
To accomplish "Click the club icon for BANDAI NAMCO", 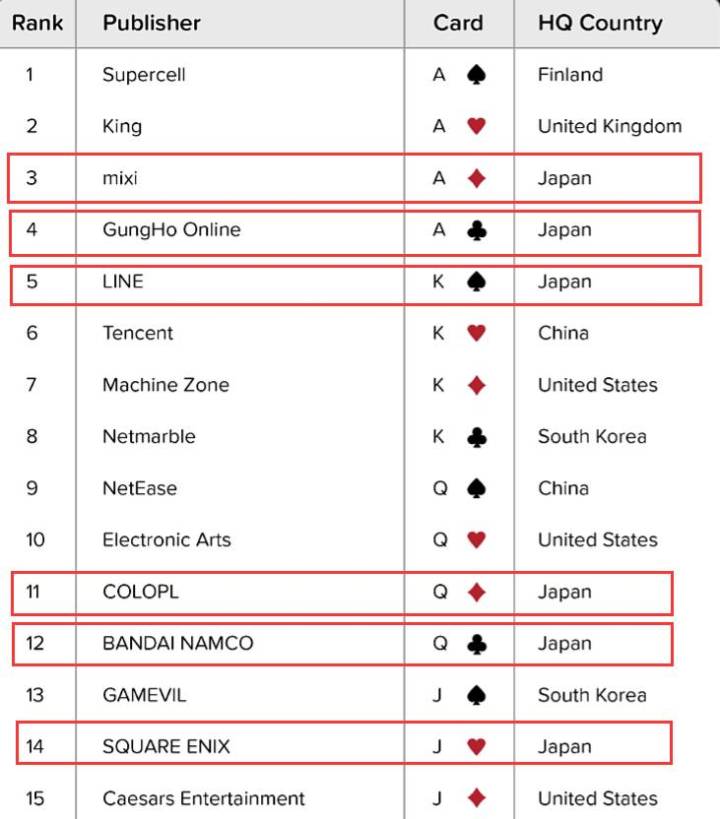I will point(477,644).
